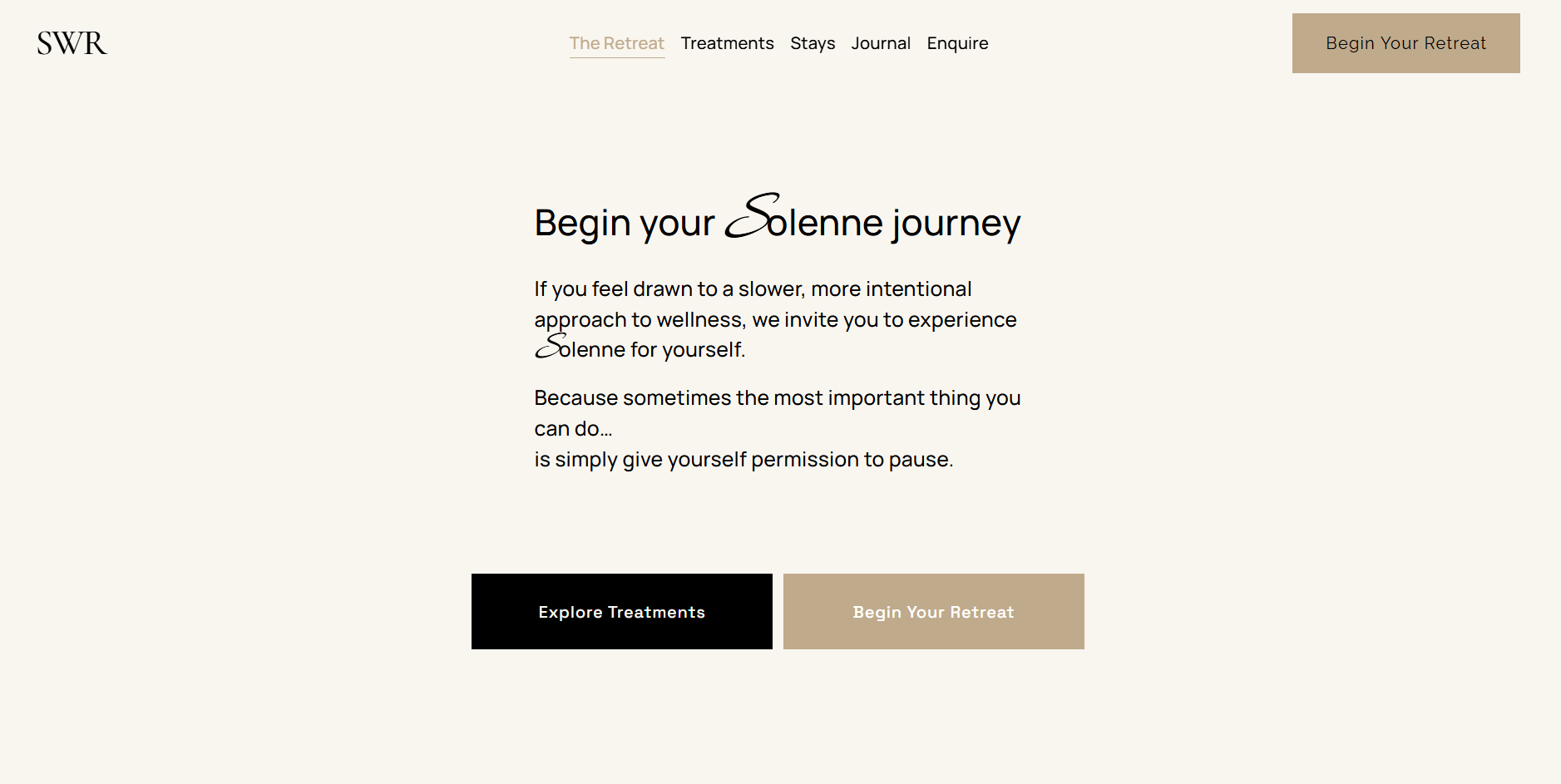Click the words Begin your in the heading
The width and height of the screenshot is (1561, 784).
[625, 224]
